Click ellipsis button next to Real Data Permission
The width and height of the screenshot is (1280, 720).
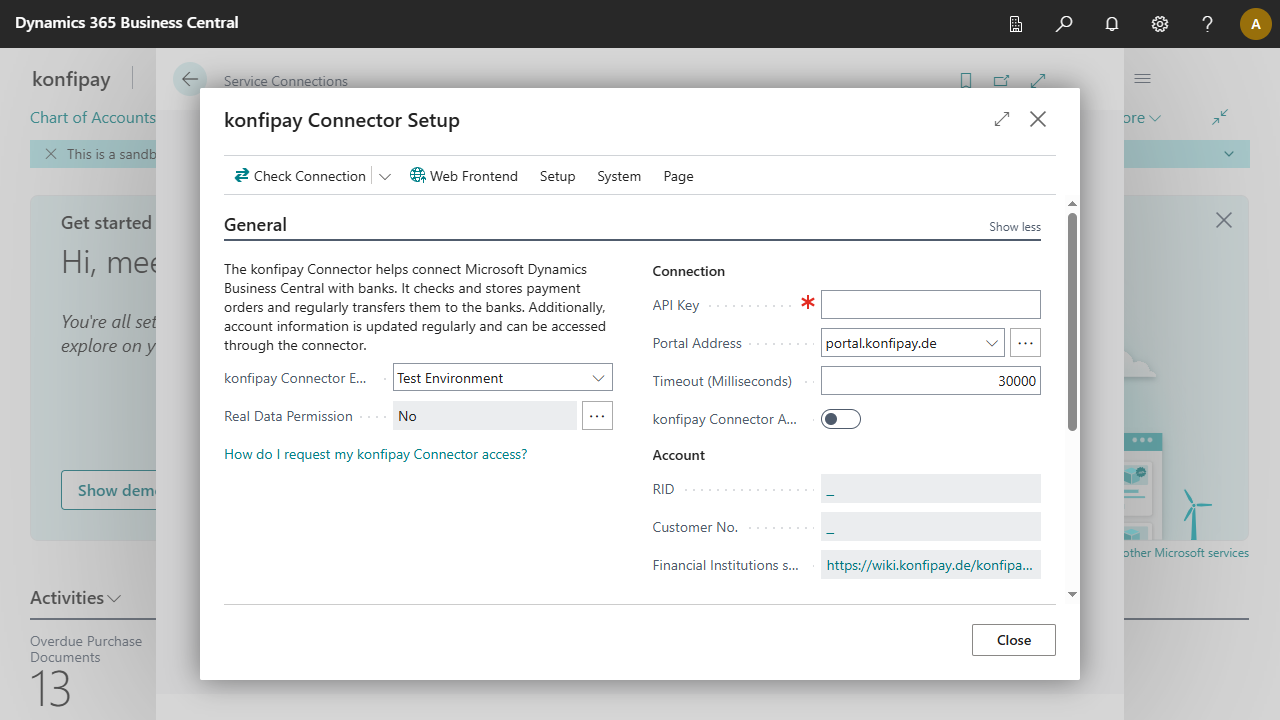tap(597, 416)
